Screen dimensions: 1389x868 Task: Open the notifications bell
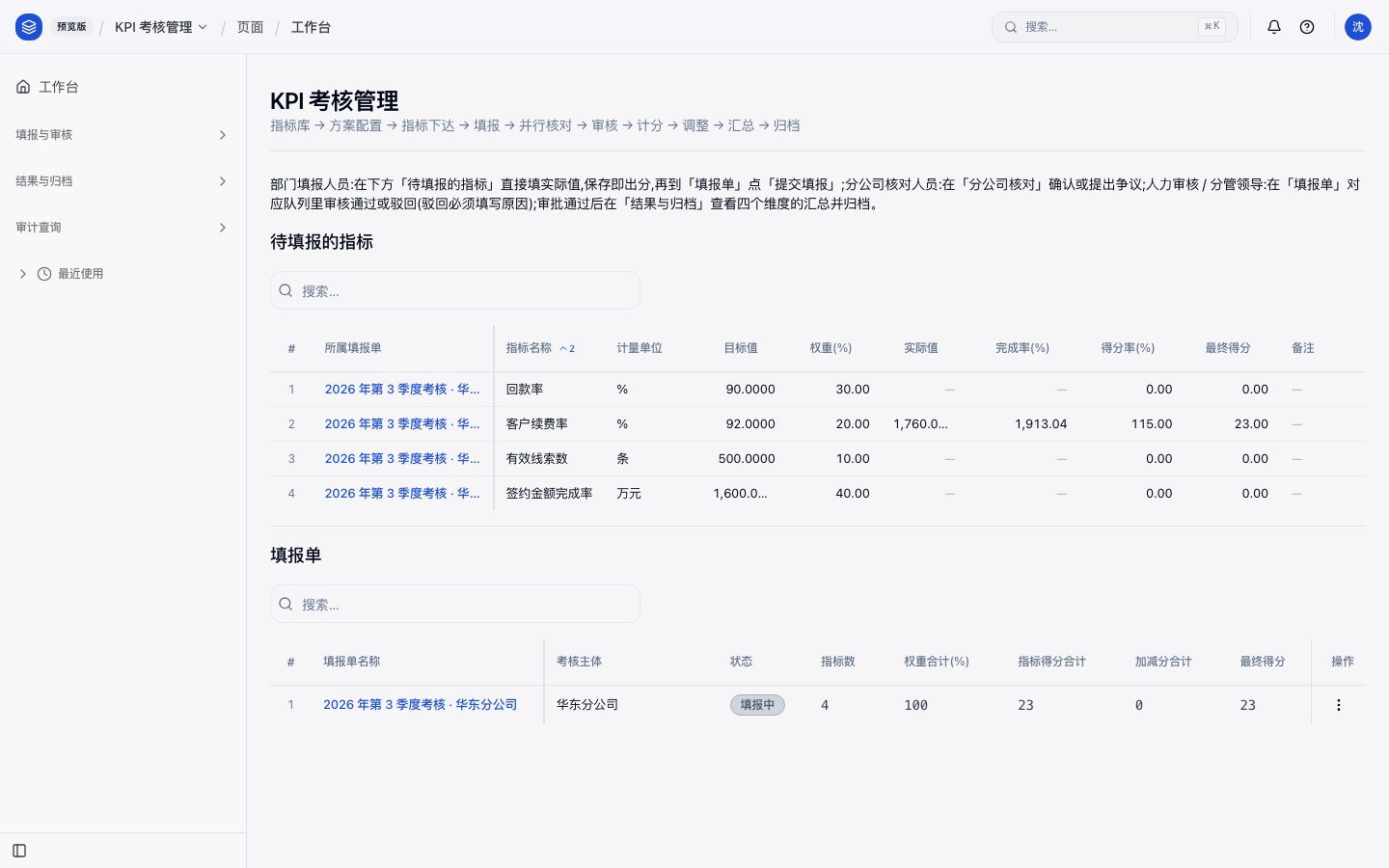click(1274, 27)
